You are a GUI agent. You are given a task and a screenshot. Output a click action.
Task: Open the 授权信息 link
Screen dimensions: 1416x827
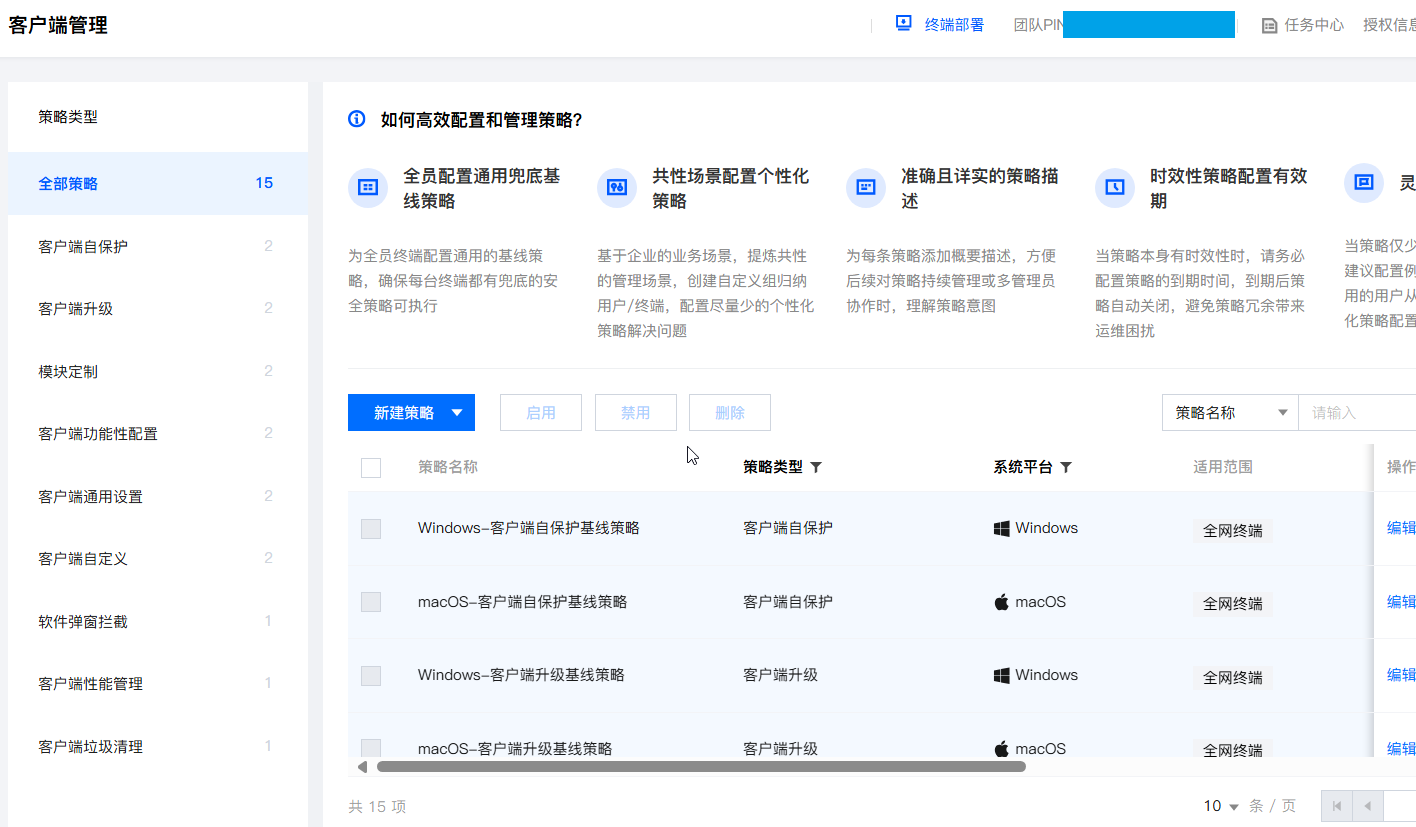(x=1390, y=25)
